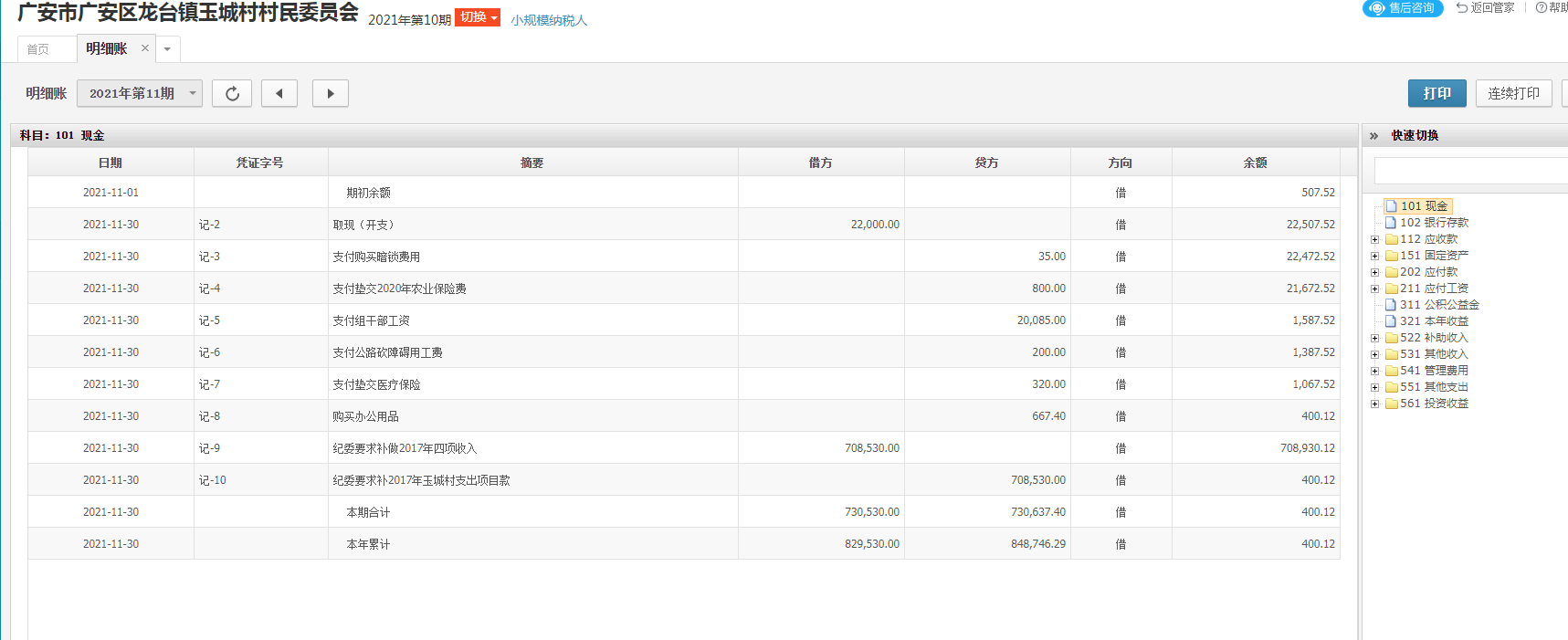Open voucher 记-8 link
1568x640 pixels.
pyautogui.click(x=209, y=416)
